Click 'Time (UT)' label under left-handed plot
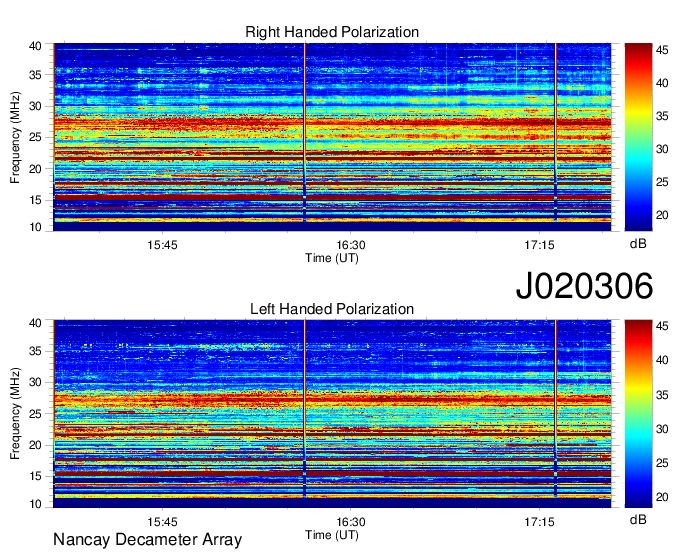 (332, 535)
